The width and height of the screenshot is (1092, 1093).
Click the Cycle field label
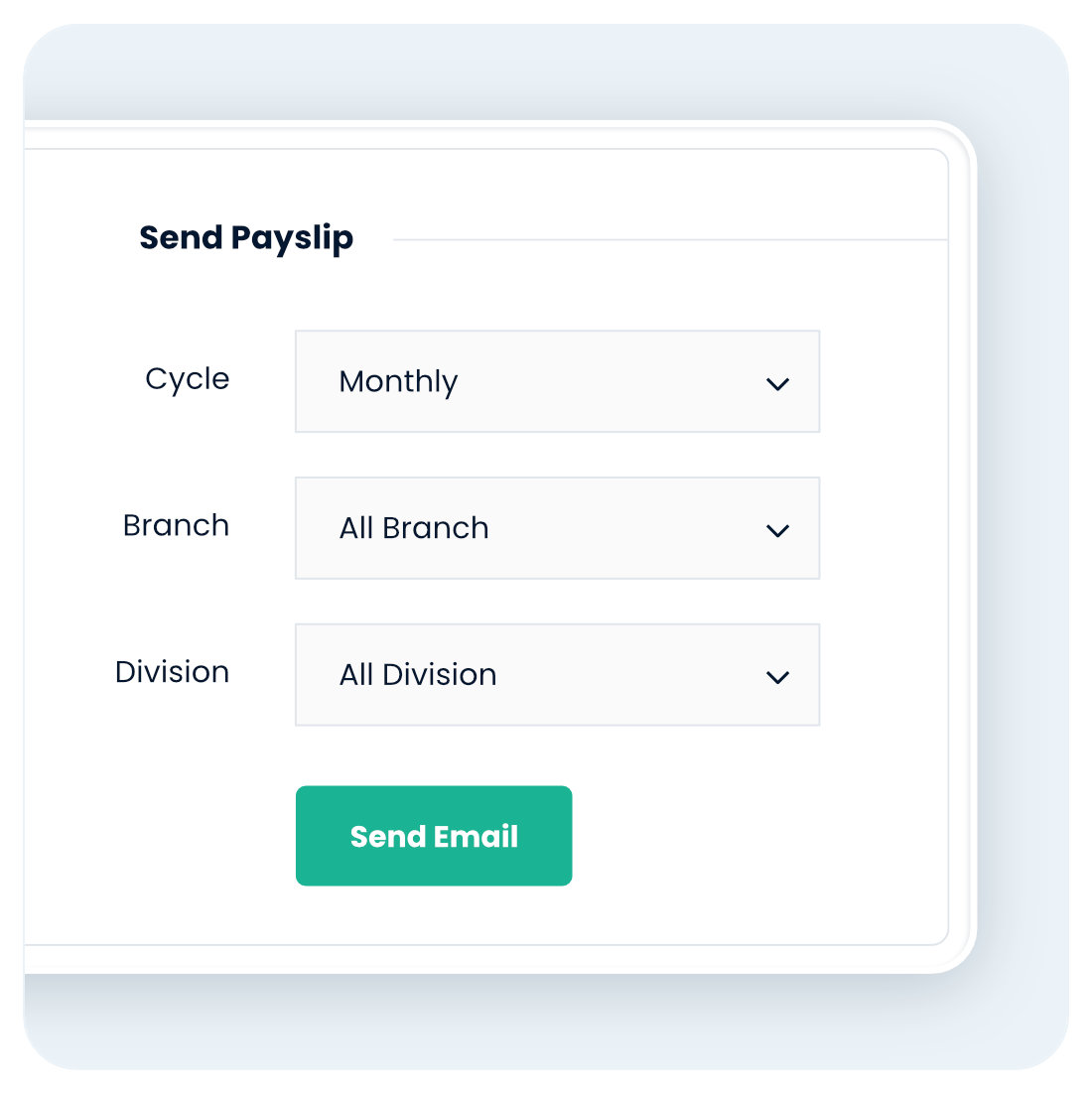click(x=187, y=379)
